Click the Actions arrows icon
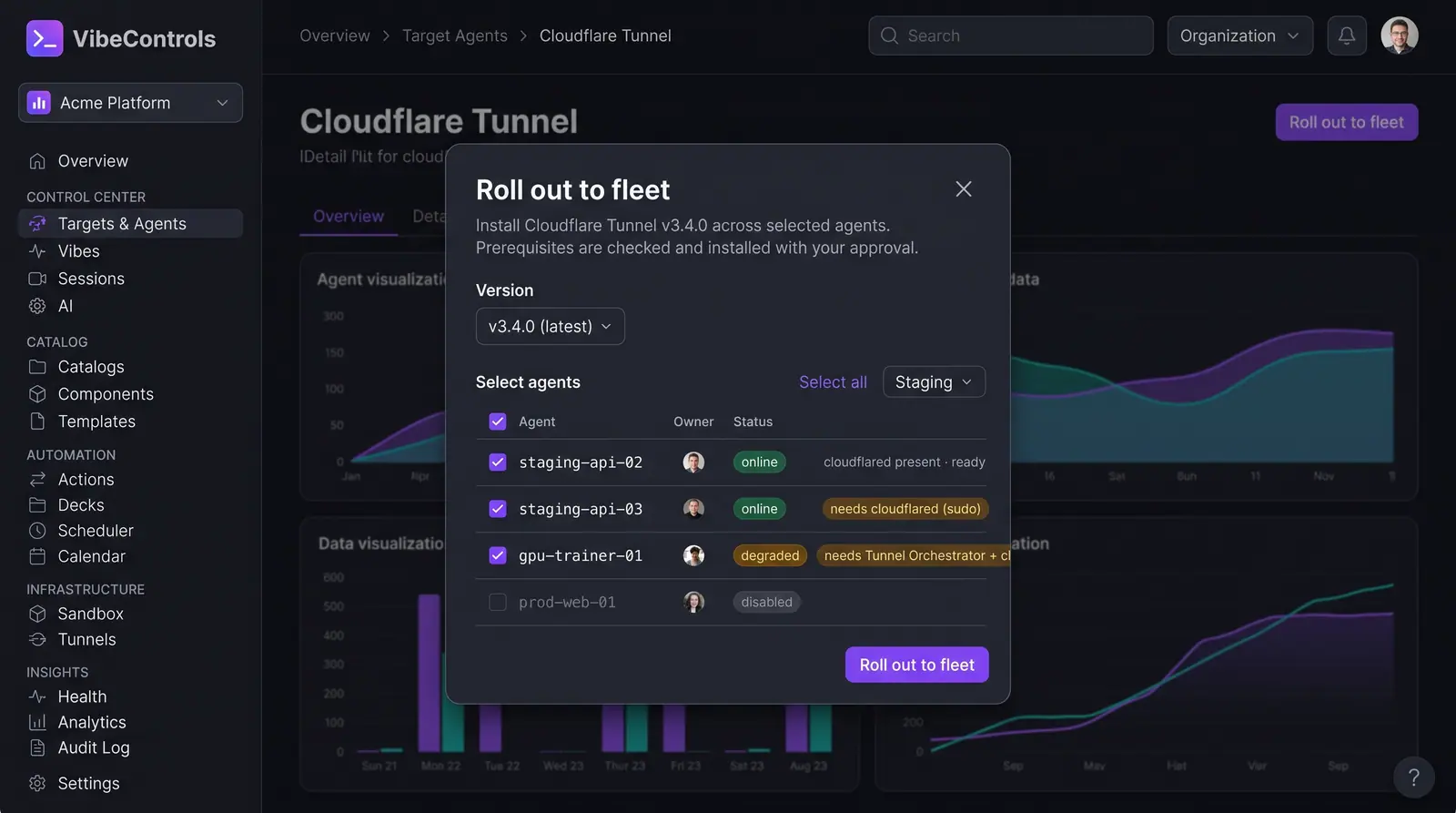 (37, 480)
